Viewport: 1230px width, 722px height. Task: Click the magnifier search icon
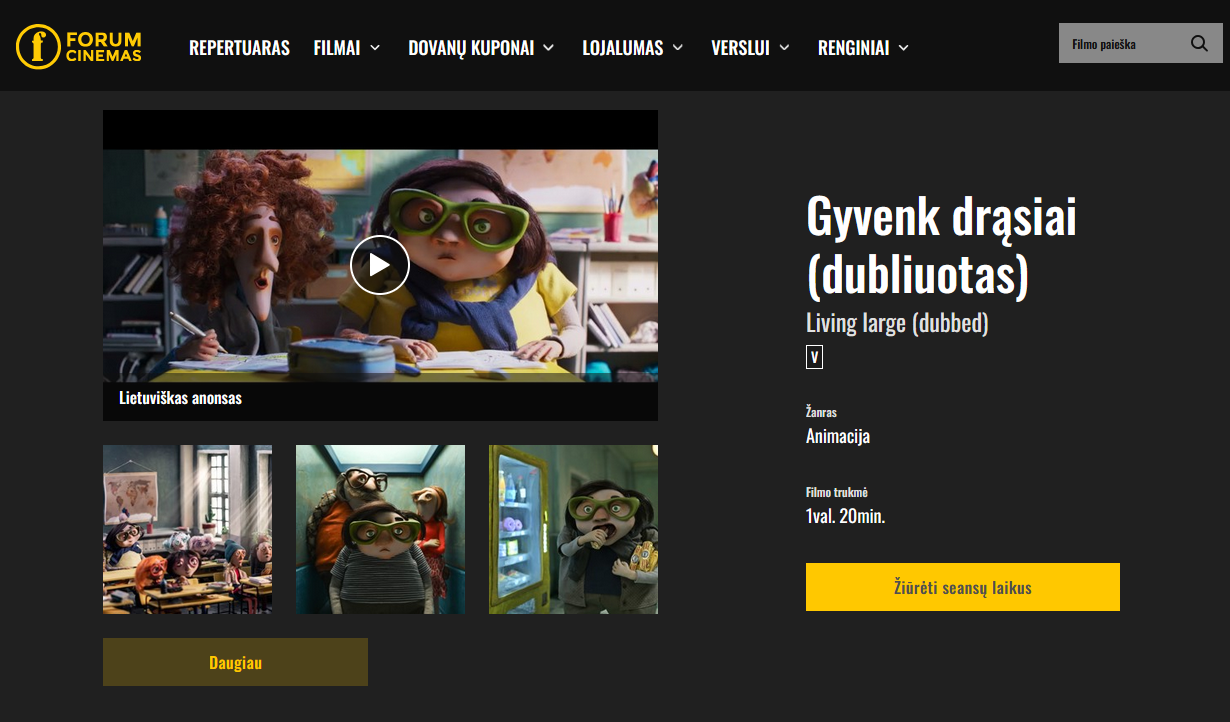(x=1199, y=44)
